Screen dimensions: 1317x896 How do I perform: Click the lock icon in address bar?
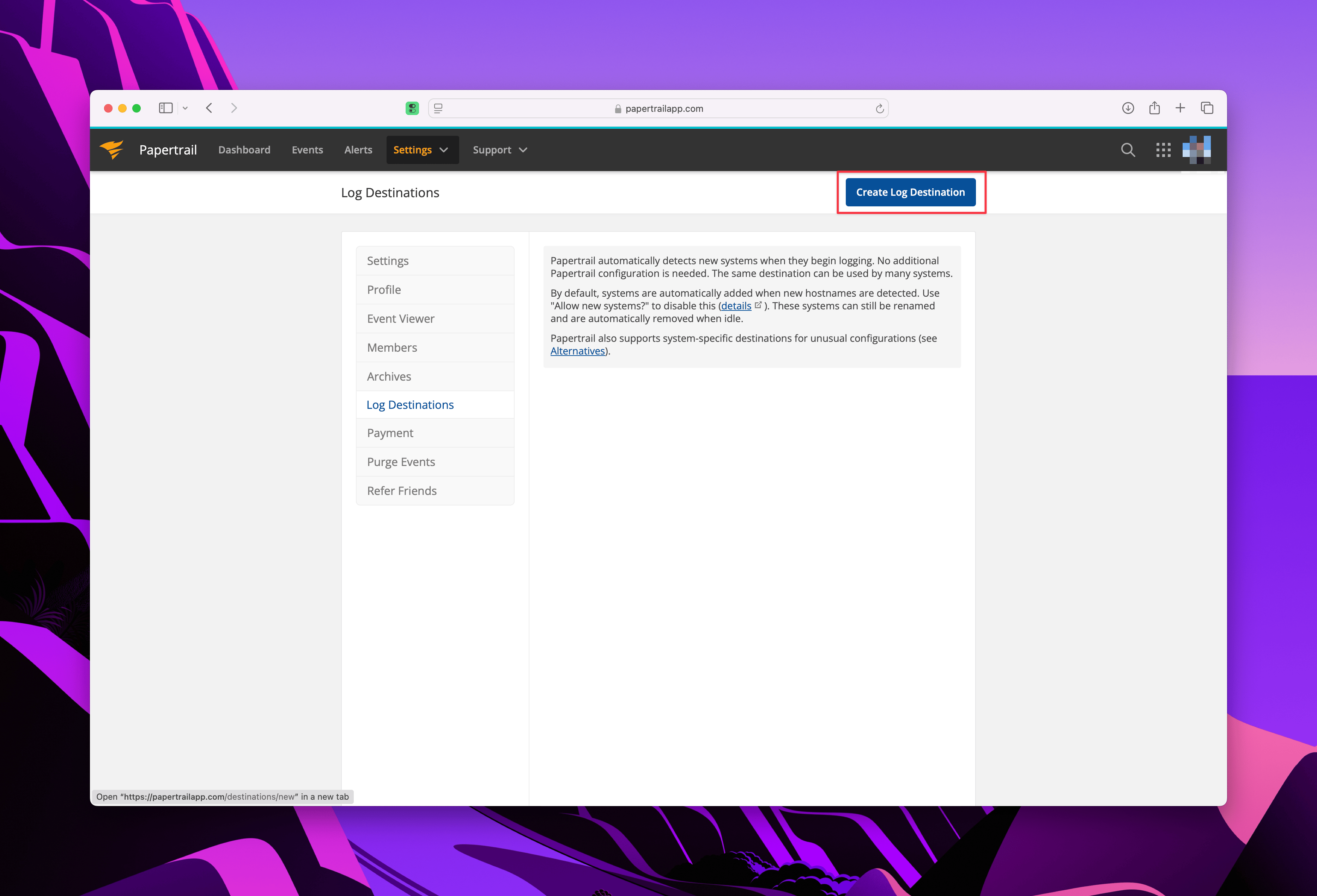[x=618, y=109]
